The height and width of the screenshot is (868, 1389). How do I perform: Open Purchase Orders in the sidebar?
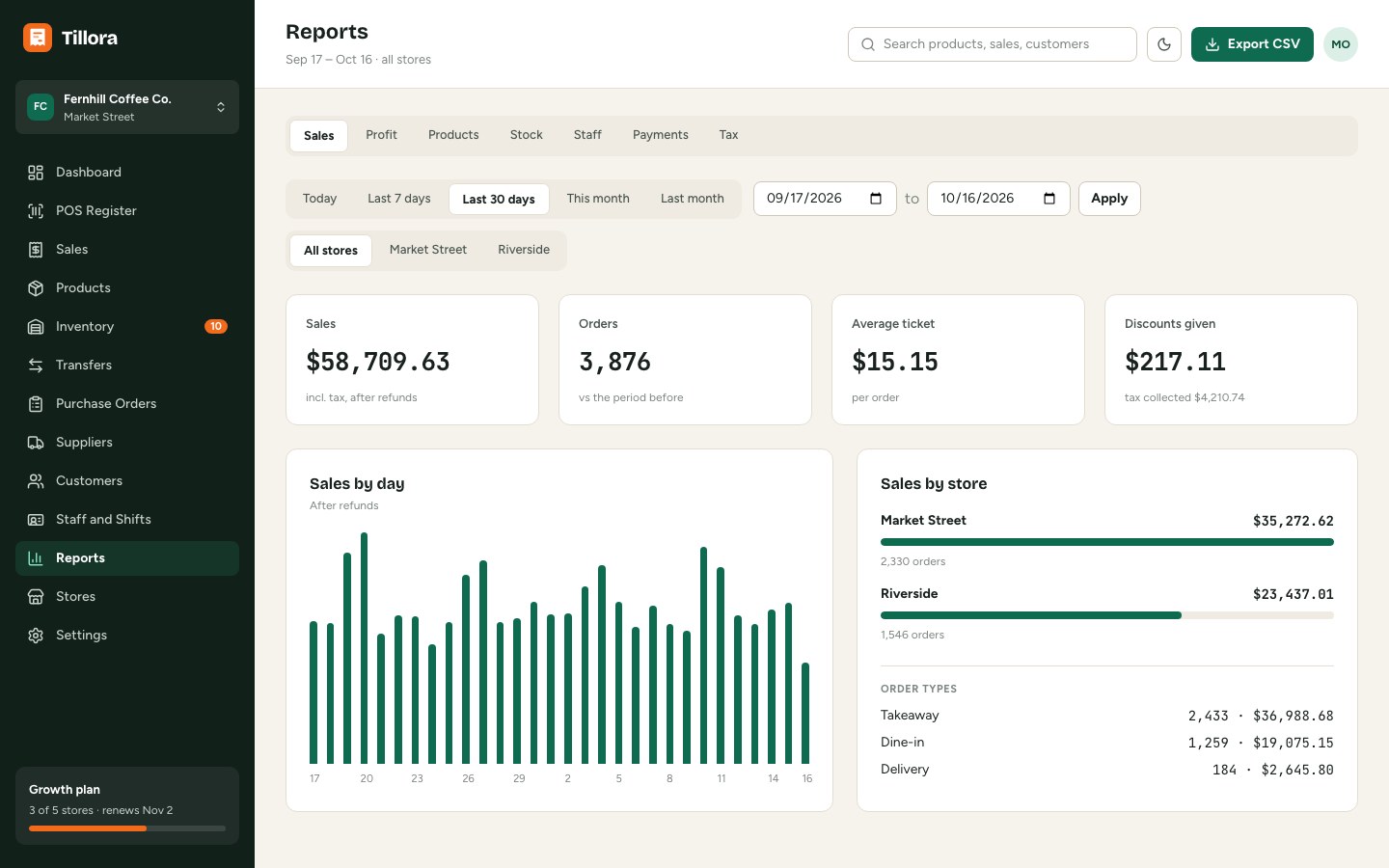click(127, 404)
